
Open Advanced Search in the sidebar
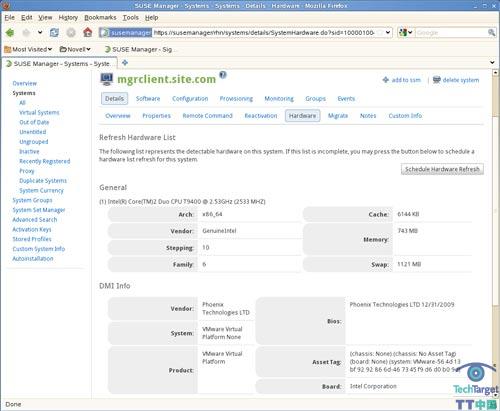click(x=35, y=220)
